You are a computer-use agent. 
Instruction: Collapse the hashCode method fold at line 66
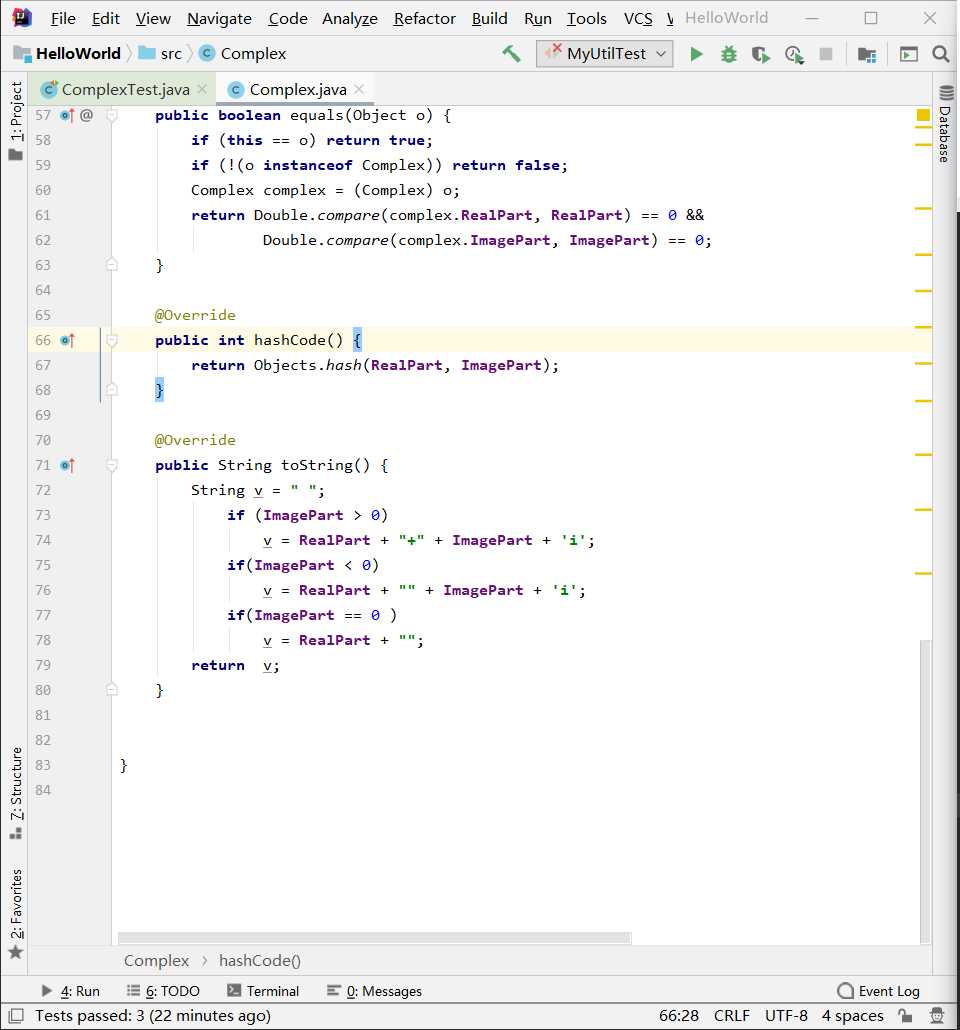(x=112, y=340)
